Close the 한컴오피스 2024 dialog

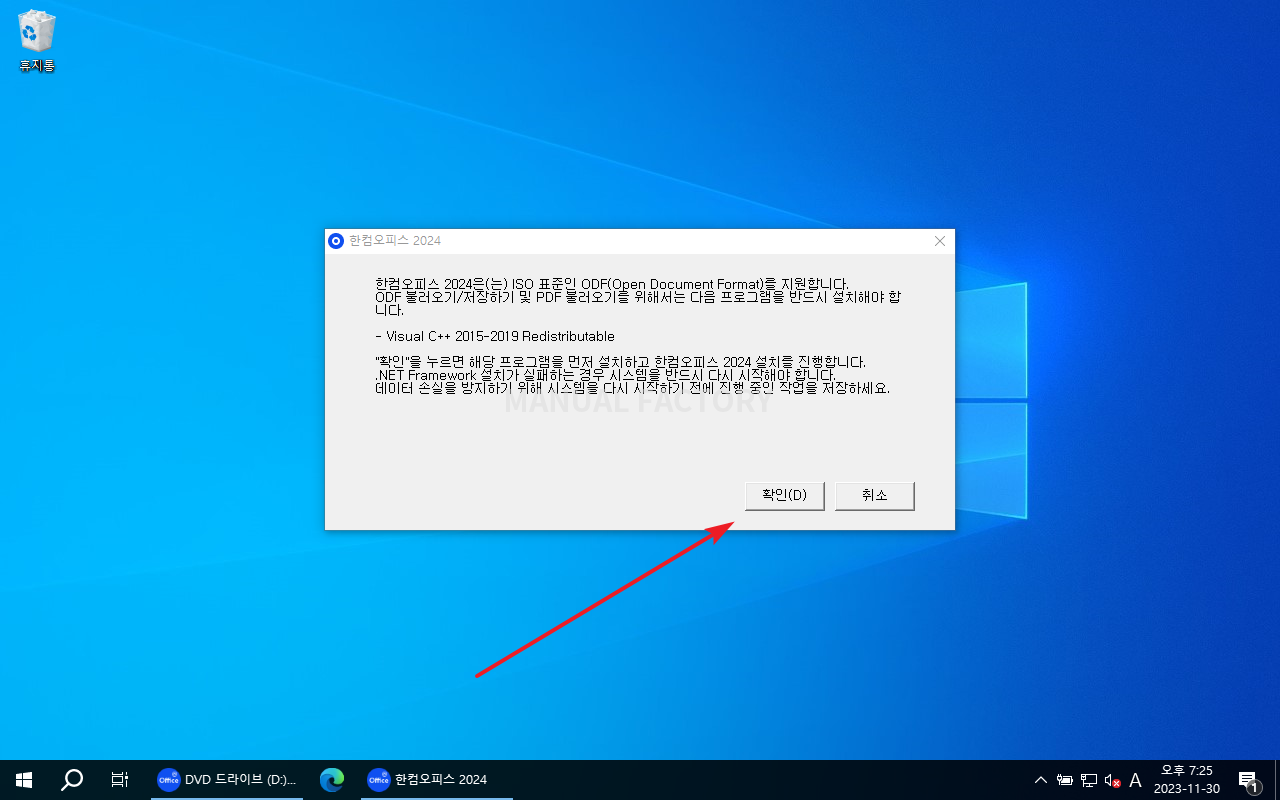pos(939,241)
